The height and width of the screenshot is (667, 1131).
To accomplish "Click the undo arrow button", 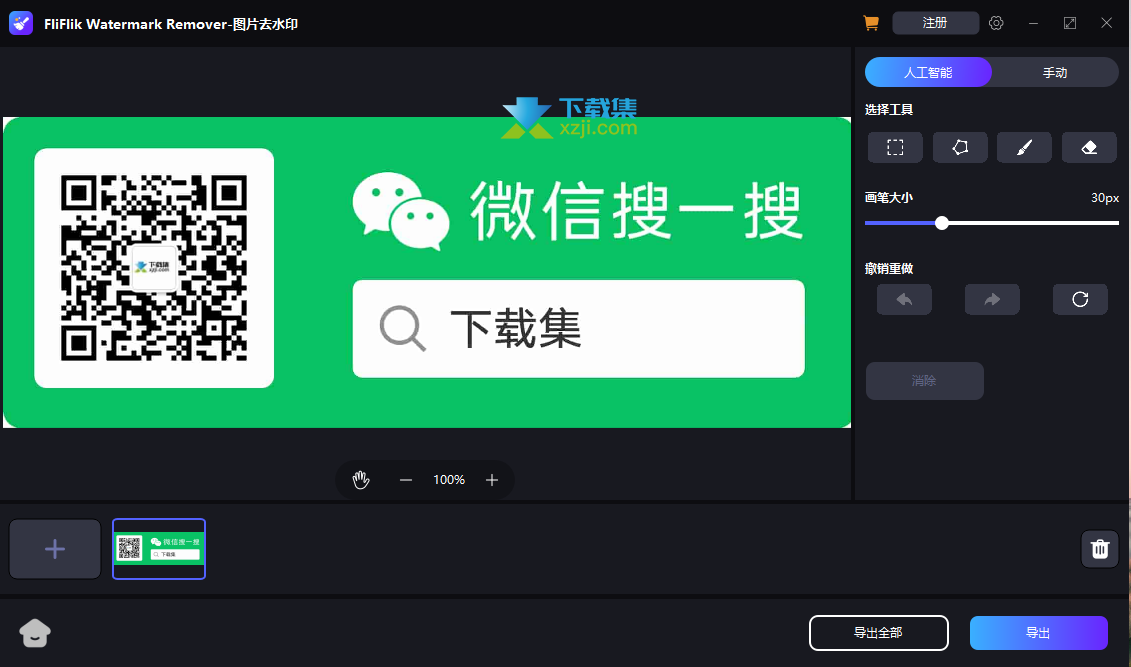I will tap(905, 299).
